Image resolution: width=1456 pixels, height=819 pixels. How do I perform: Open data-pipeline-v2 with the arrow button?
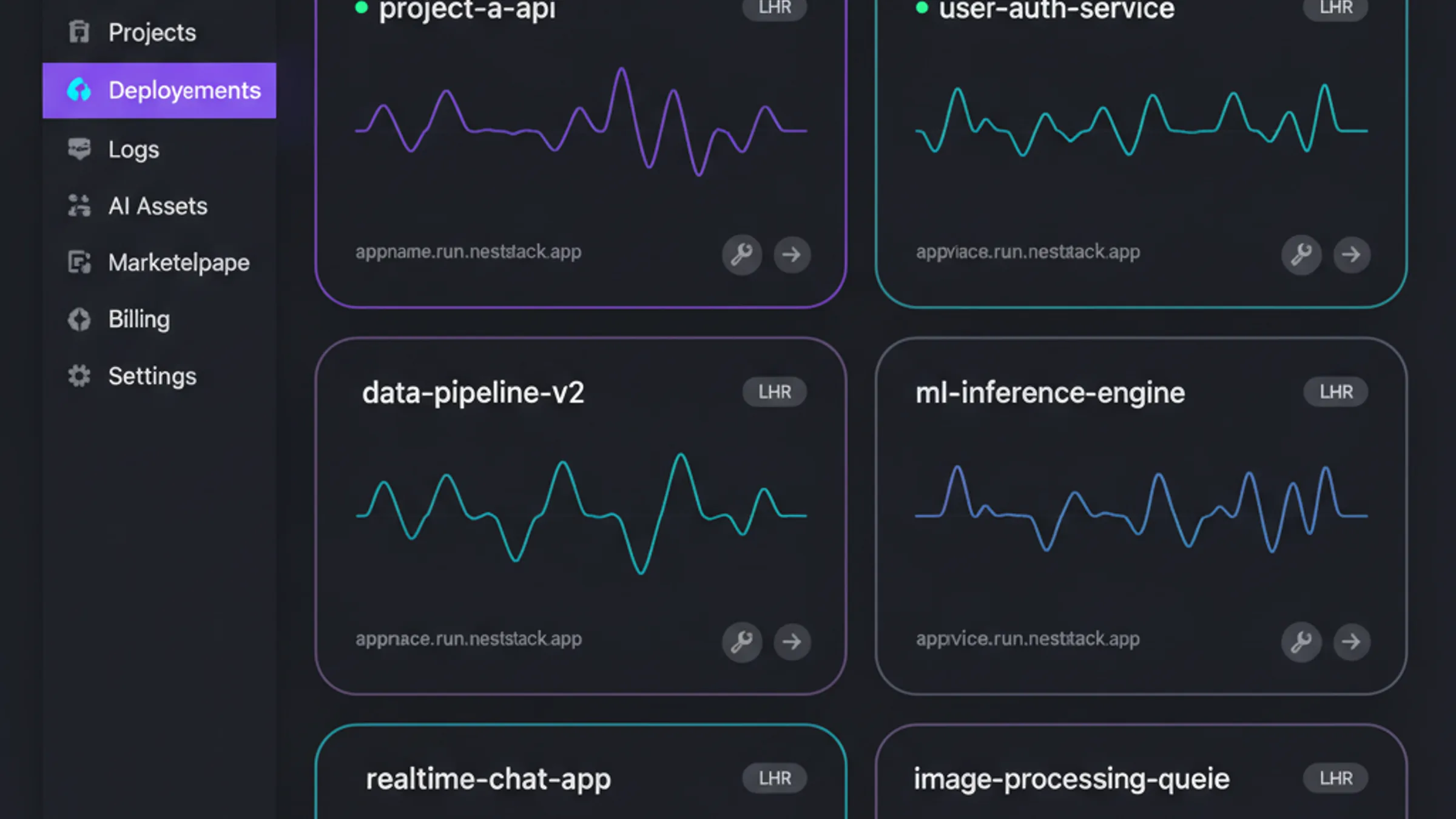click(792, 642)
